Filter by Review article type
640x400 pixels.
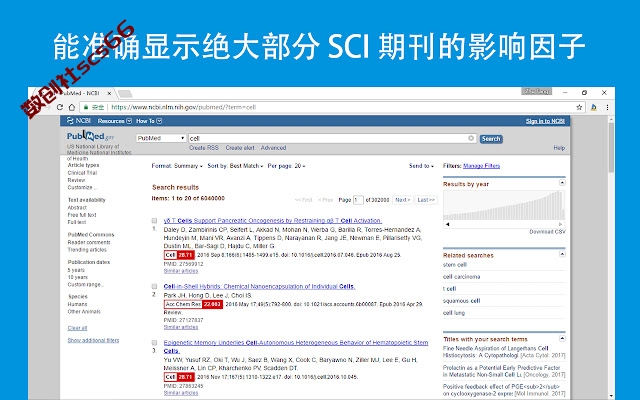click(x=76, y=180)
